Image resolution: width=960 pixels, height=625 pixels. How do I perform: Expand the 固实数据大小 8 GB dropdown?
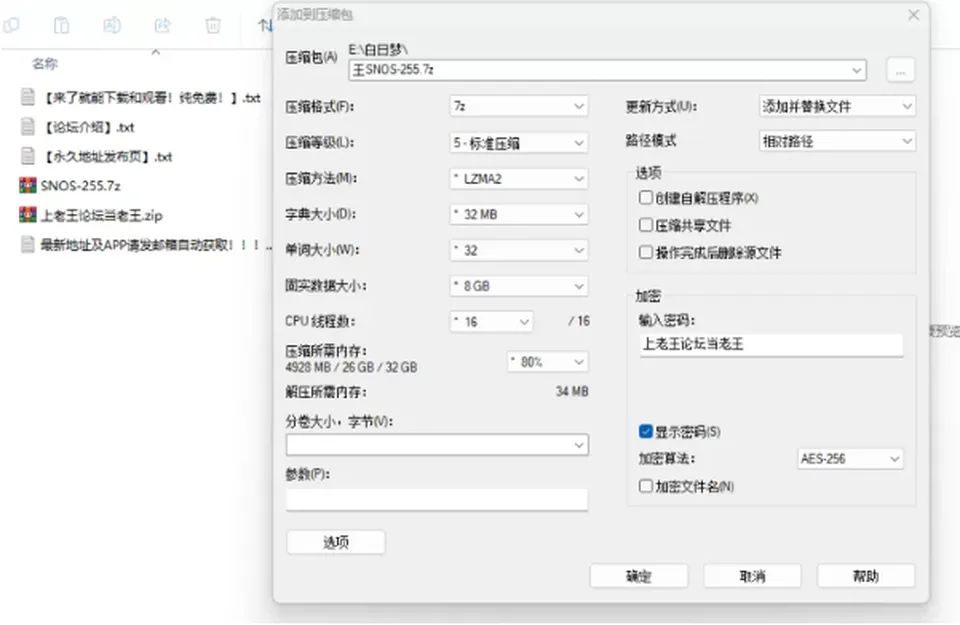click(x=519, y=286)
